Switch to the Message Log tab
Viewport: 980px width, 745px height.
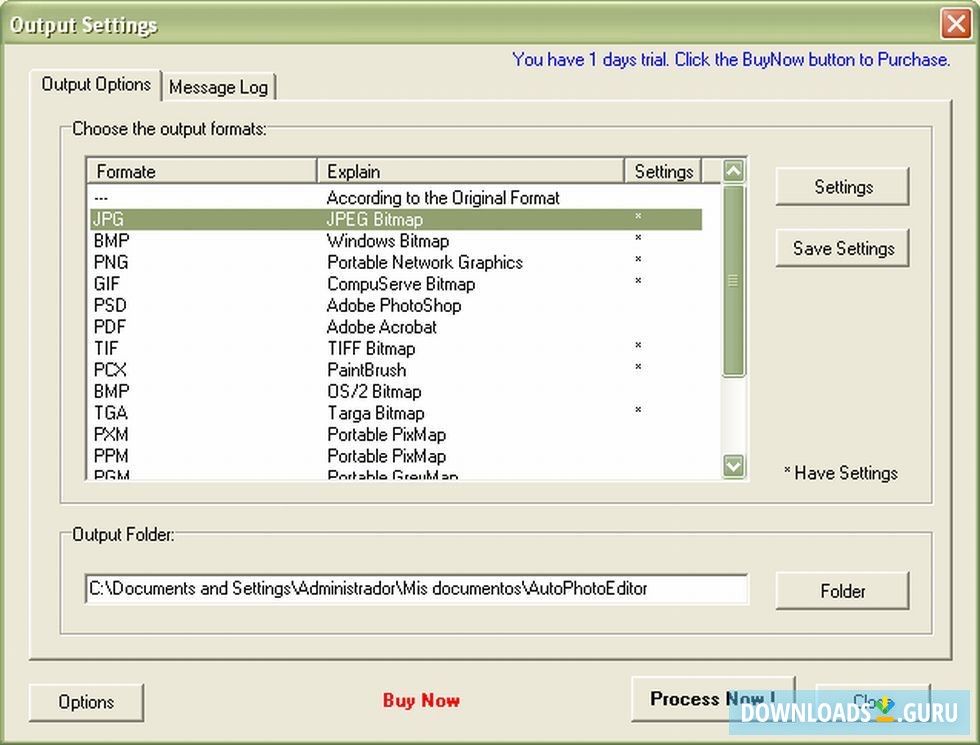pyautogui.click(x=219, y=87)
